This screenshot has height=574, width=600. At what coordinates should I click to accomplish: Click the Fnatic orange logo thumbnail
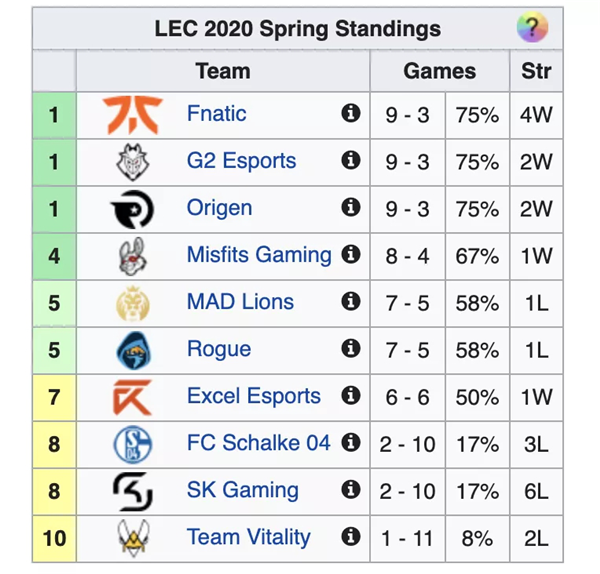pyautogui.click(x=133, y=115)
